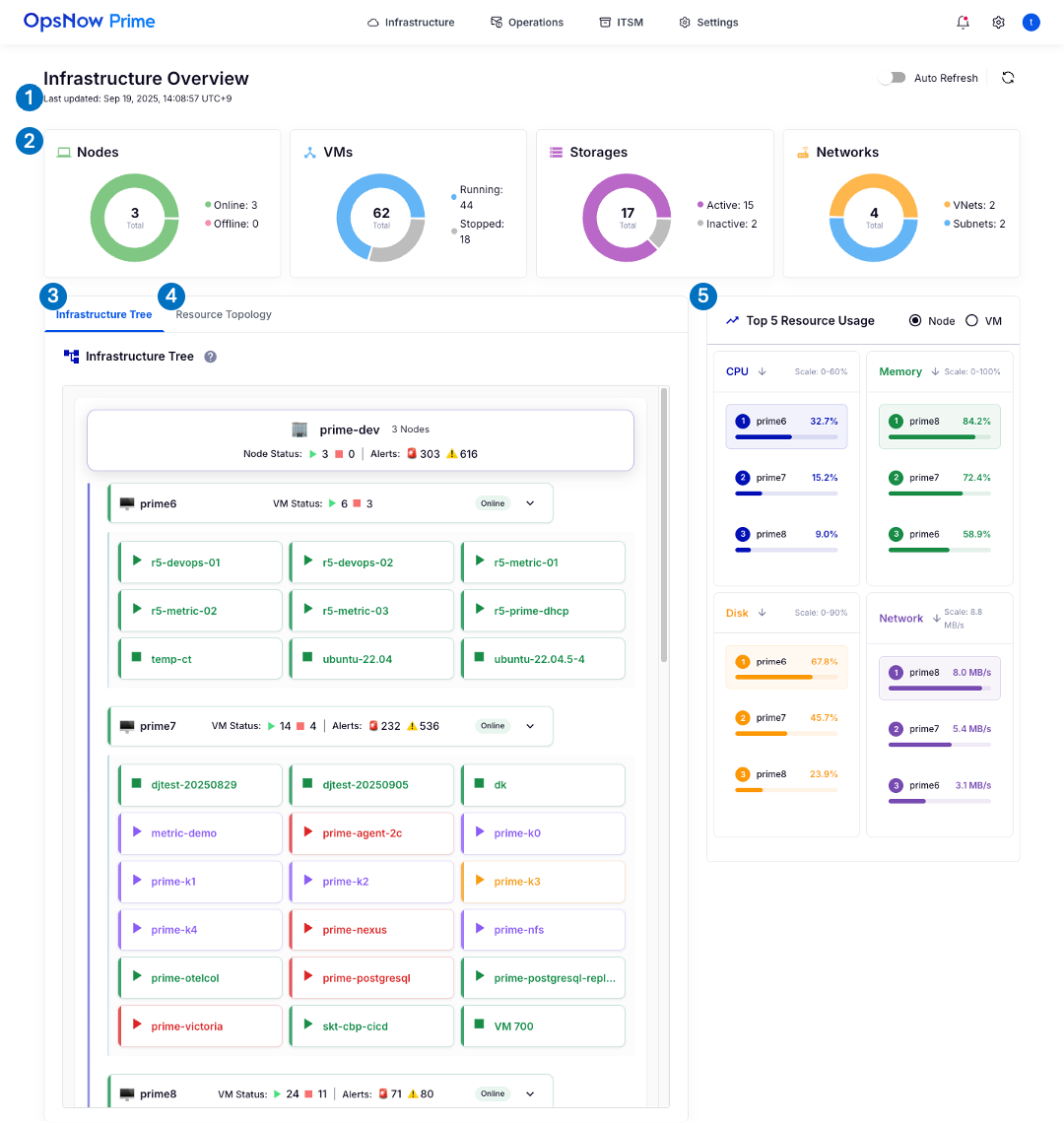The image size is (1064, 1123).
Task: Click the notification bell icon
Action: pyautogui.click(x=963, y=23)
